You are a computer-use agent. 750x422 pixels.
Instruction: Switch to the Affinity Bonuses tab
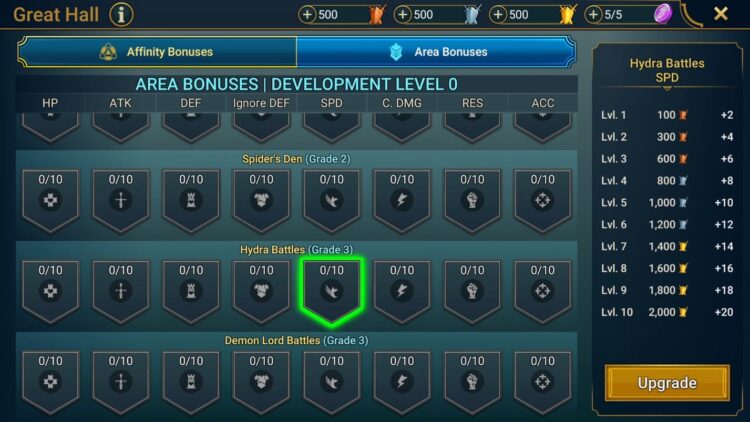point(157,52)
